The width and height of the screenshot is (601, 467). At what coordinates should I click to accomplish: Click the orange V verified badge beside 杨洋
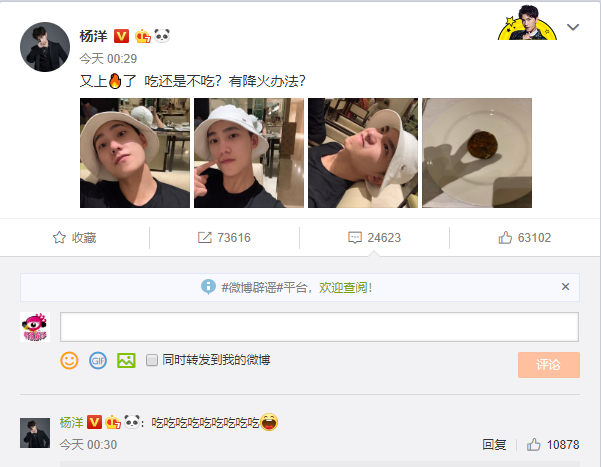coord(122,36)
